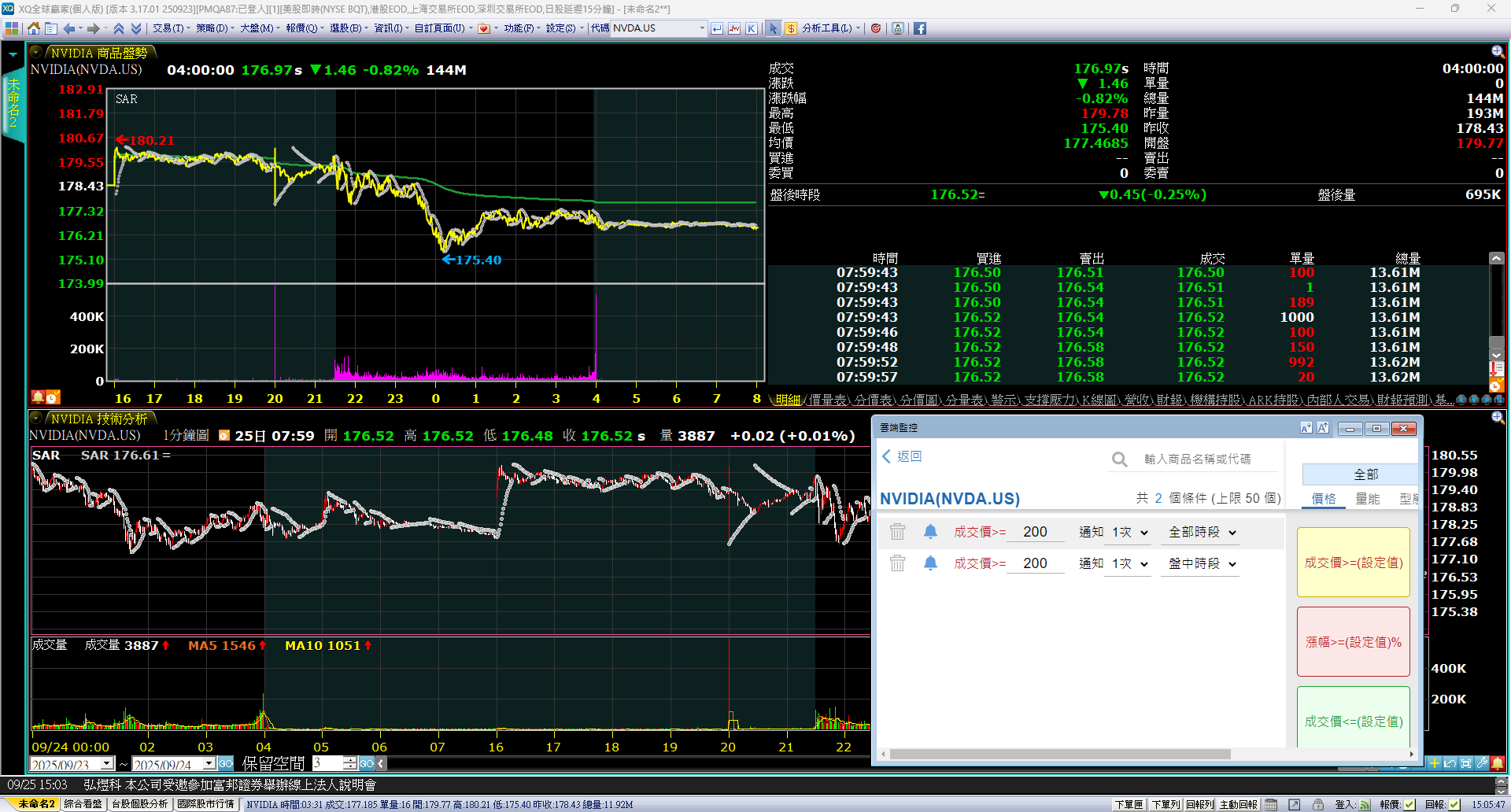Switch to the 台股個股分析 tab
Screen dimensions: 1511x812
click(139, 804)
